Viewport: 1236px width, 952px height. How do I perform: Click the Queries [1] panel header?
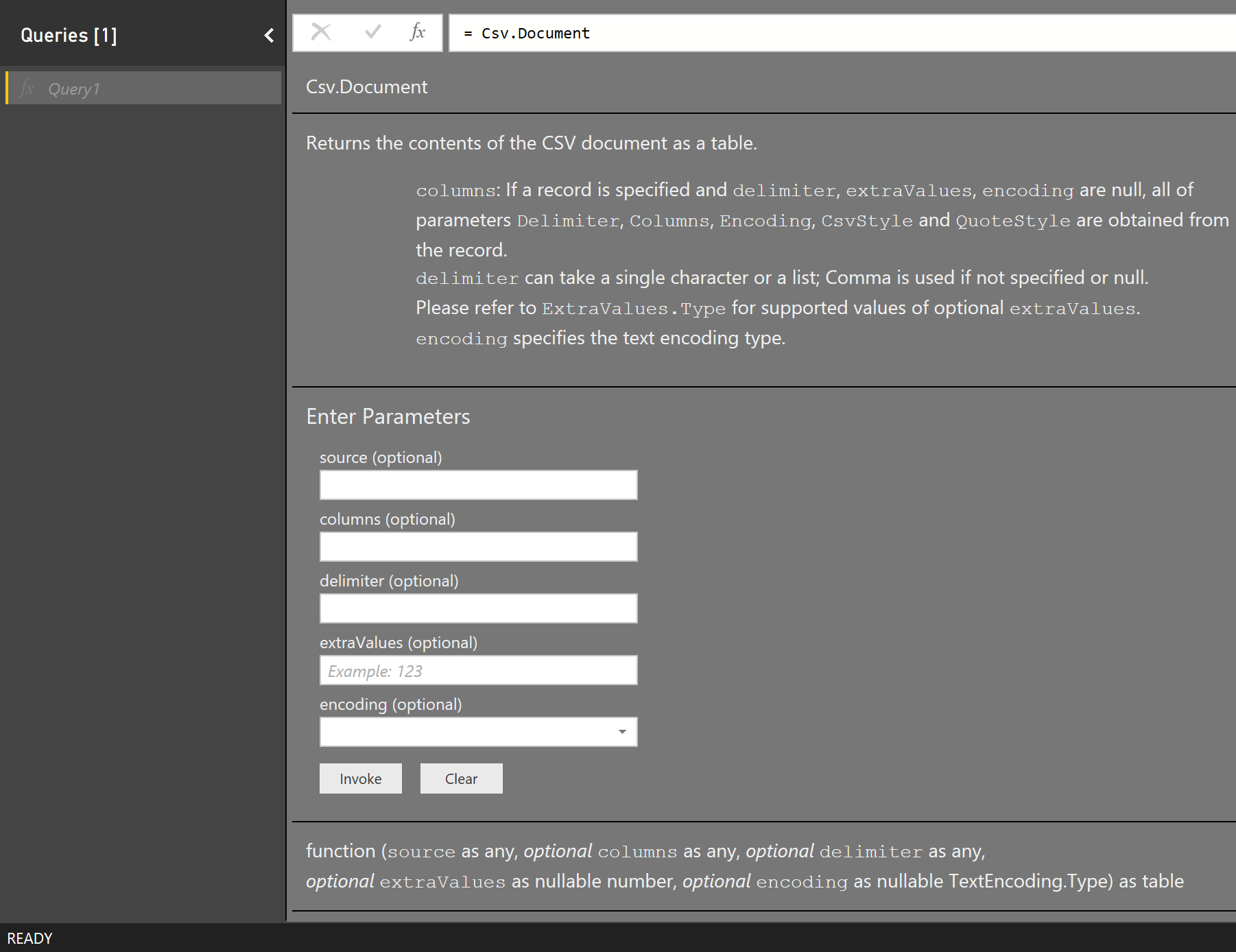click(x=69, y=35)
